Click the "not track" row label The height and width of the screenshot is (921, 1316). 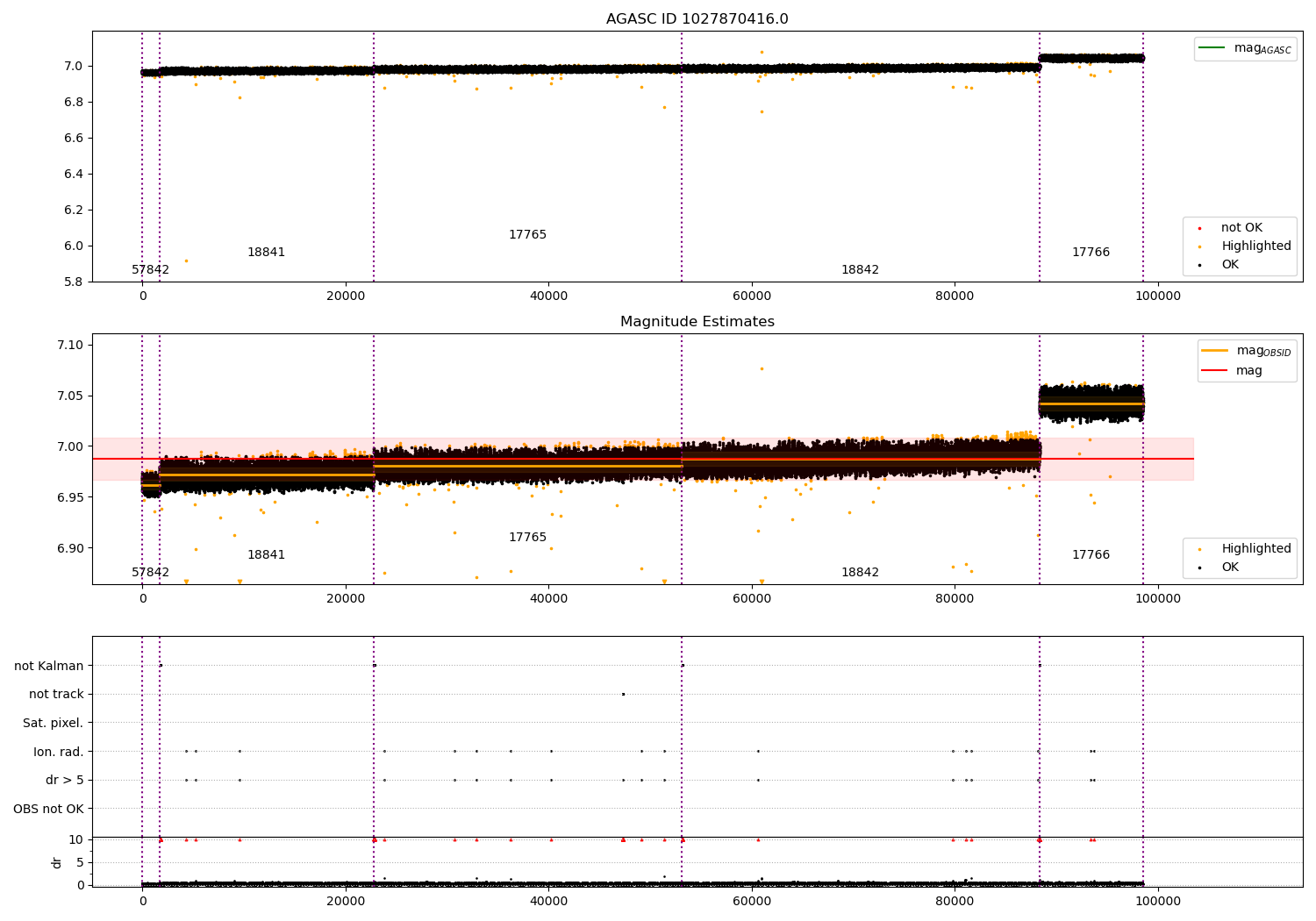[56, 695]
